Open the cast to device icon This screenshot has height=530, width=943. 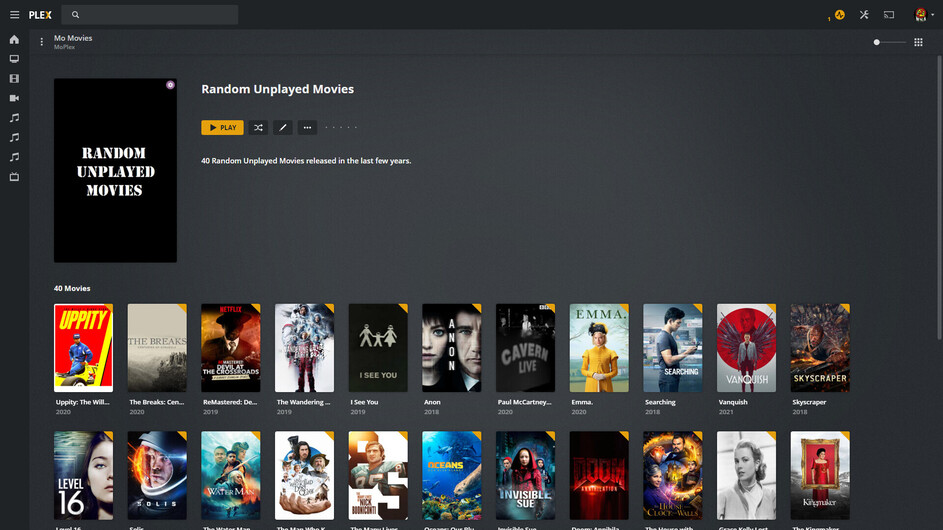(889, 14)
